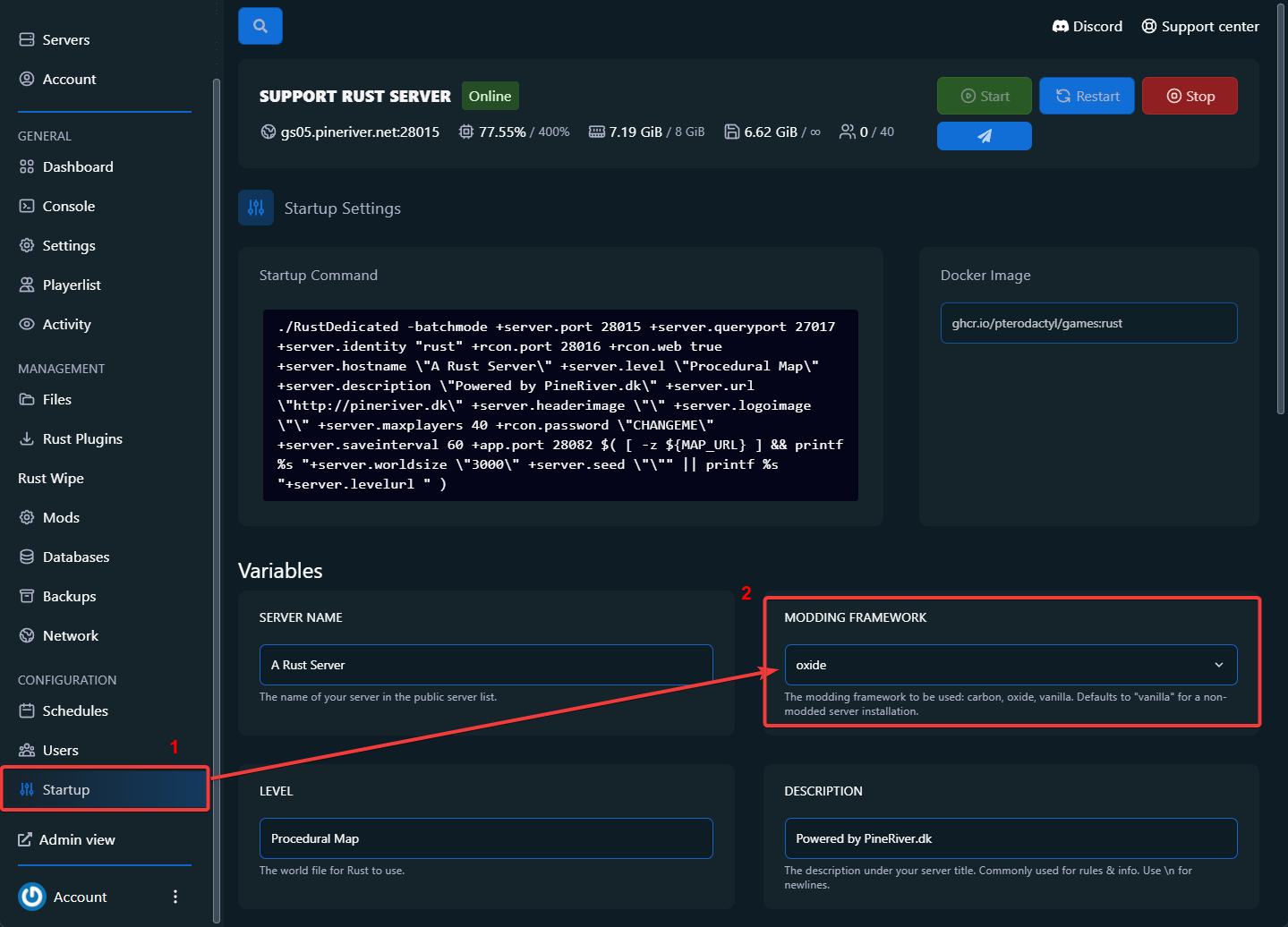Click the Modding Framework dropdown chevron
The width and height of the screenshot is (1288, 927).
1218,665
